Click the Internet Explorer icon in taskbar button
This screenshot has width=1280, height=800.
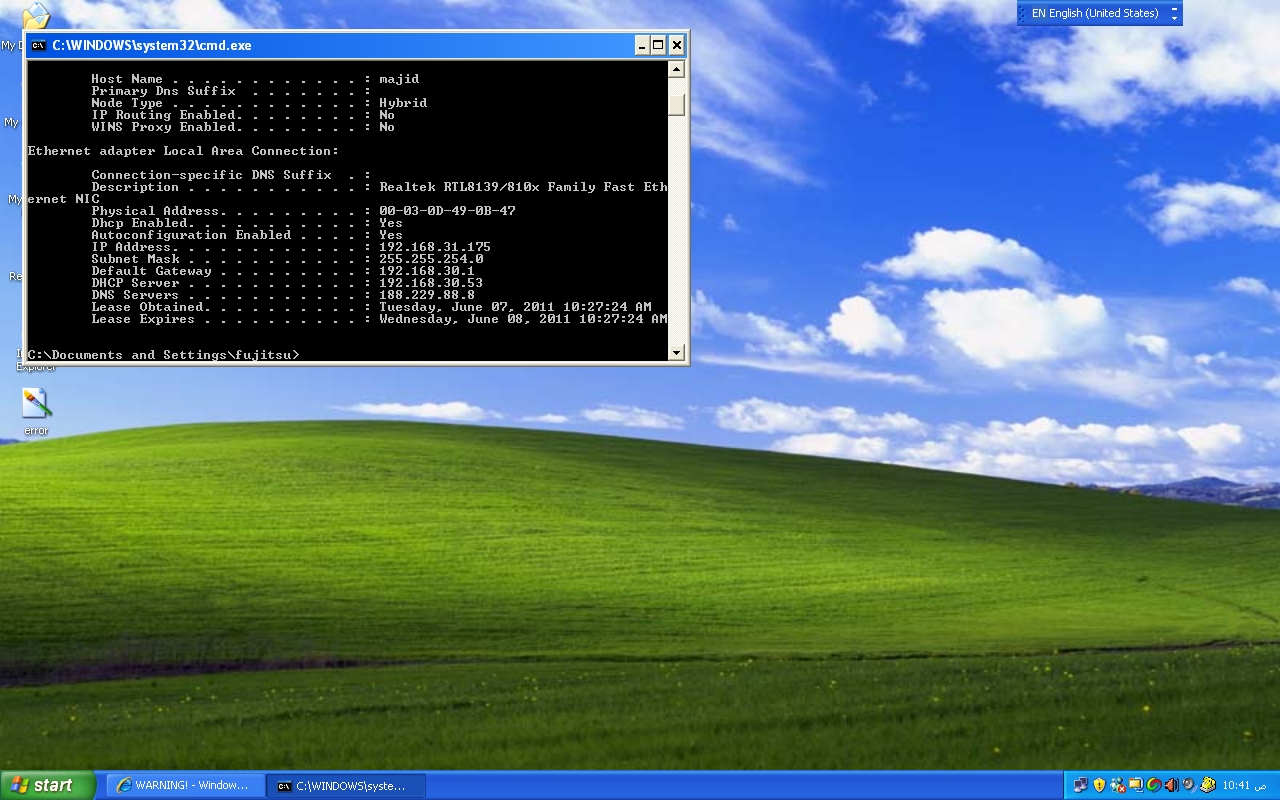(124, 785)
